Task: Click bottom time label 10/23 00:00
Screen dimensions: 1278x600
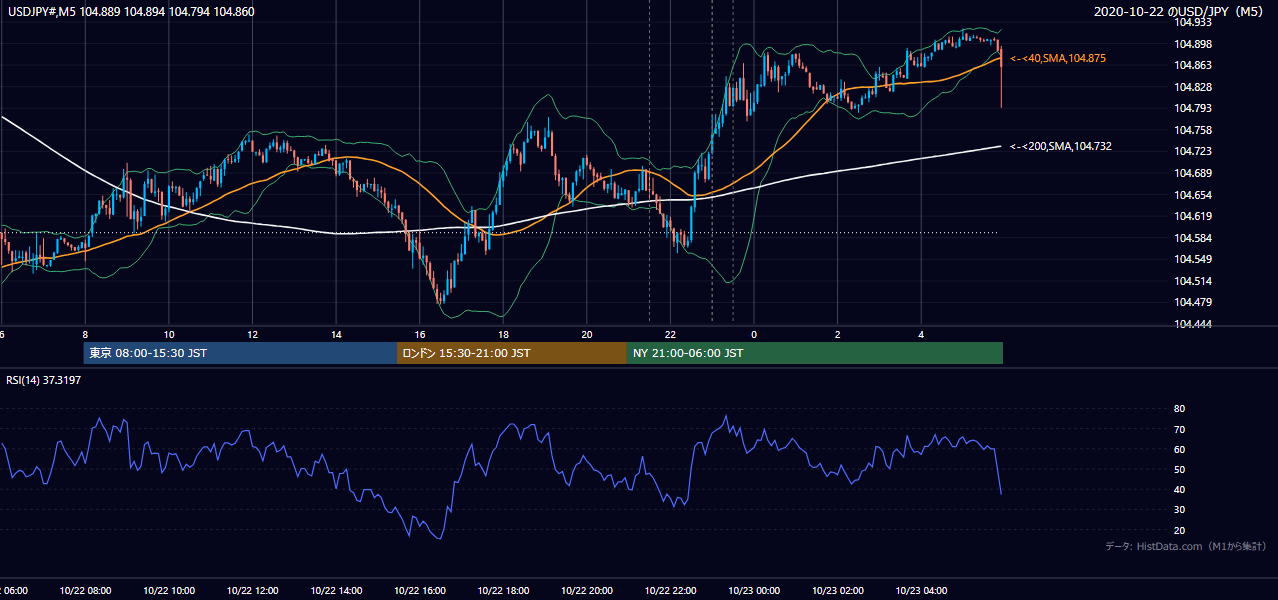Action: coord(754,590)
